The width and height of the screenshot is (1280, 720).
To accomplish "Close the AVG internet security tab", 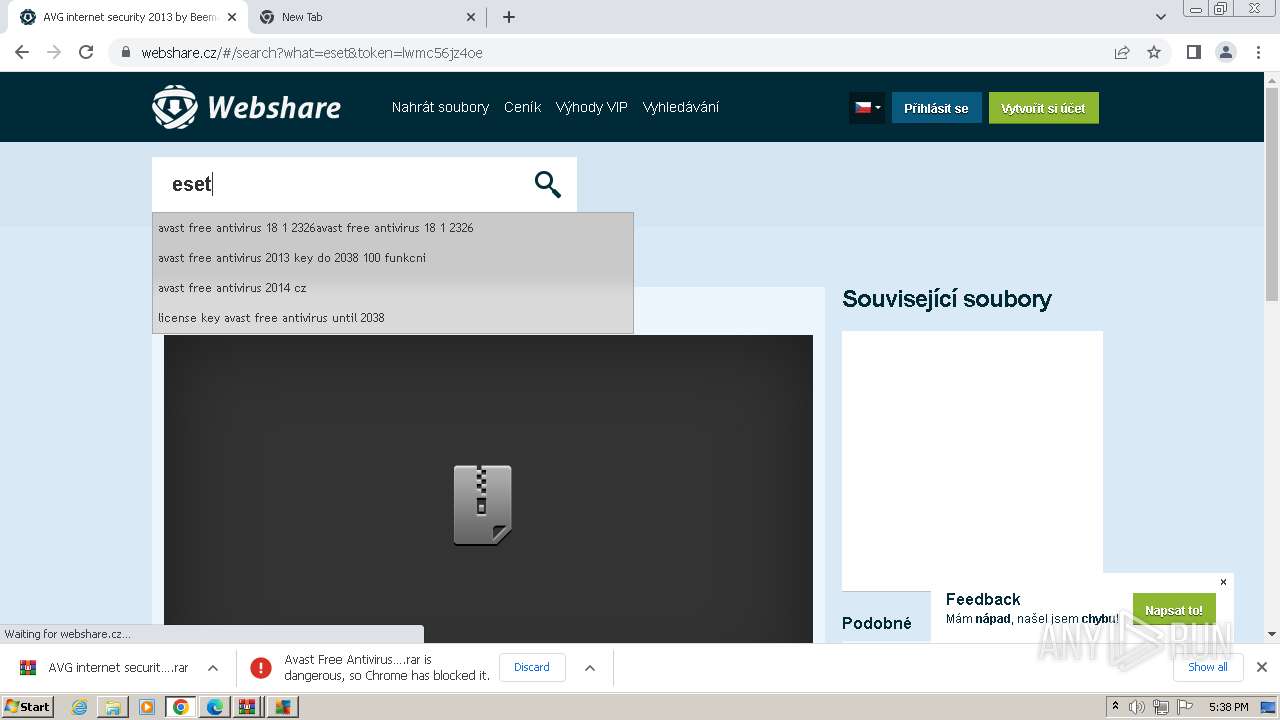I will click(x=232, y=17).
